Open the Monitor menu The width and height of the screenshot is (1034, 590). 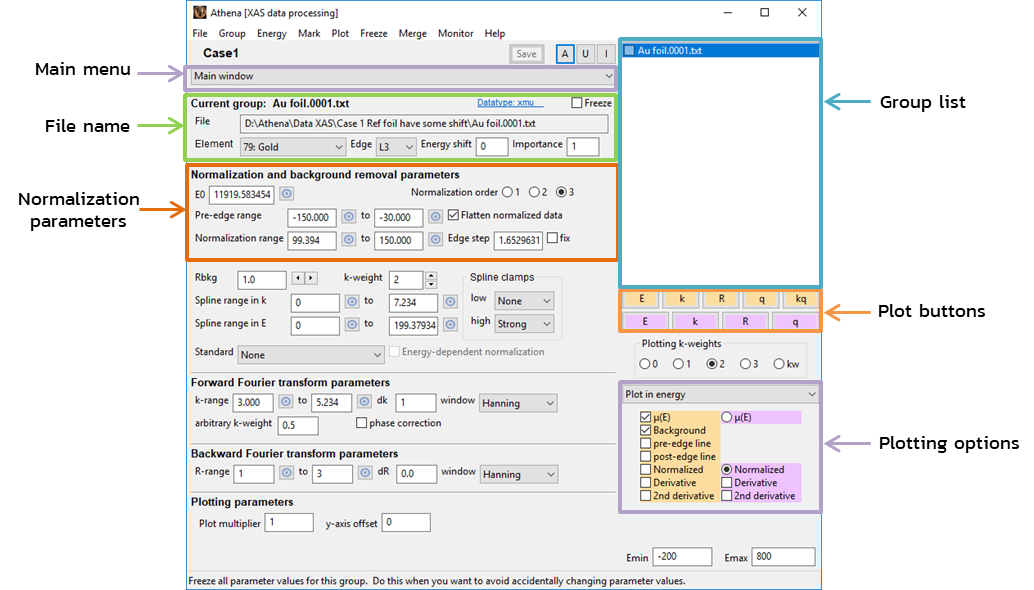coord(456,33)
